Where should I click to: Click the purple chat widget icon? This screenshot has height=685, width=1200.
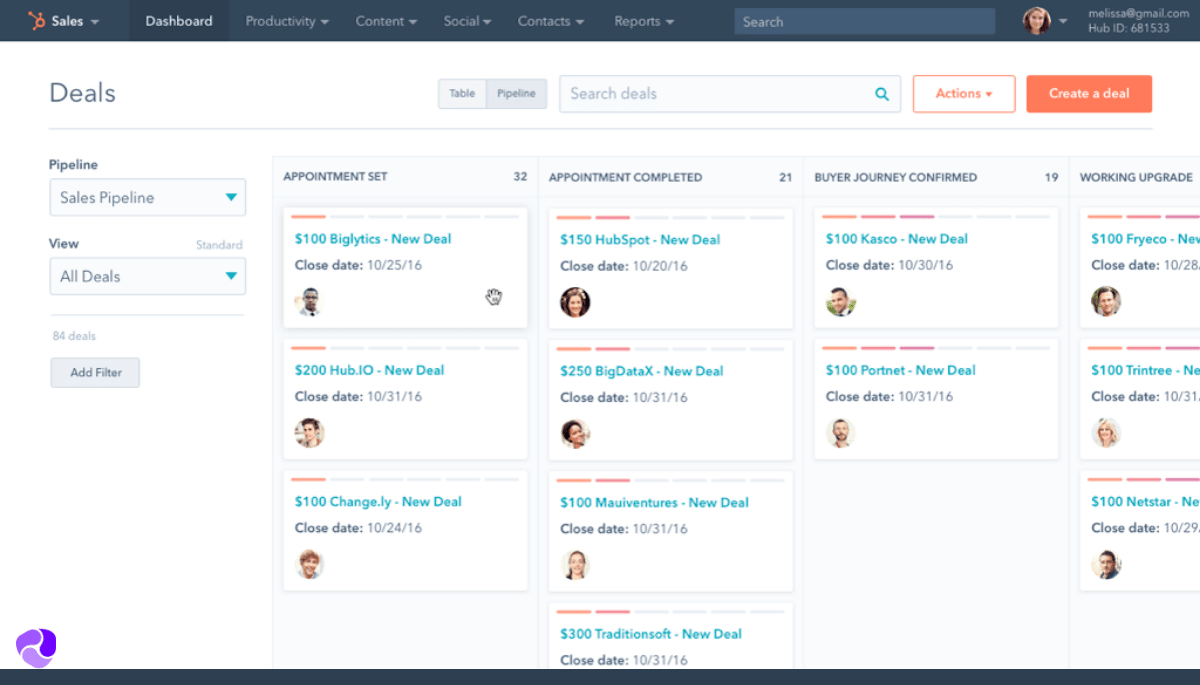click(x=36, y=648)
